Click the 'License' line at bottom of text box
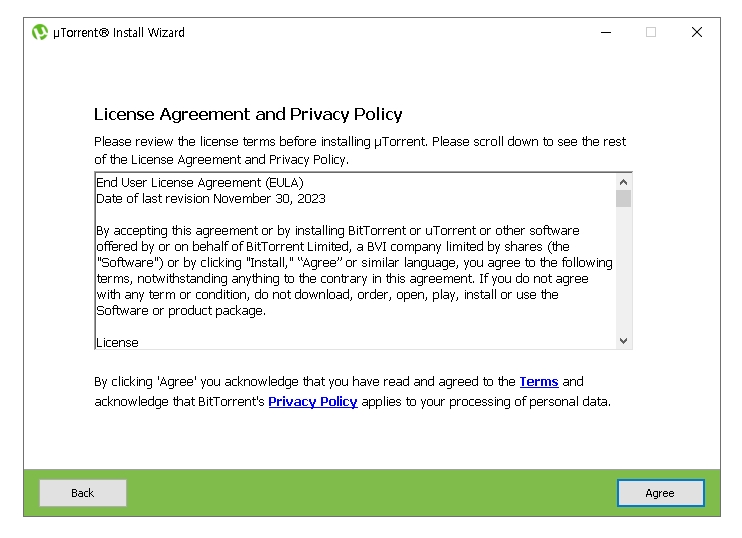 [117, 342]
